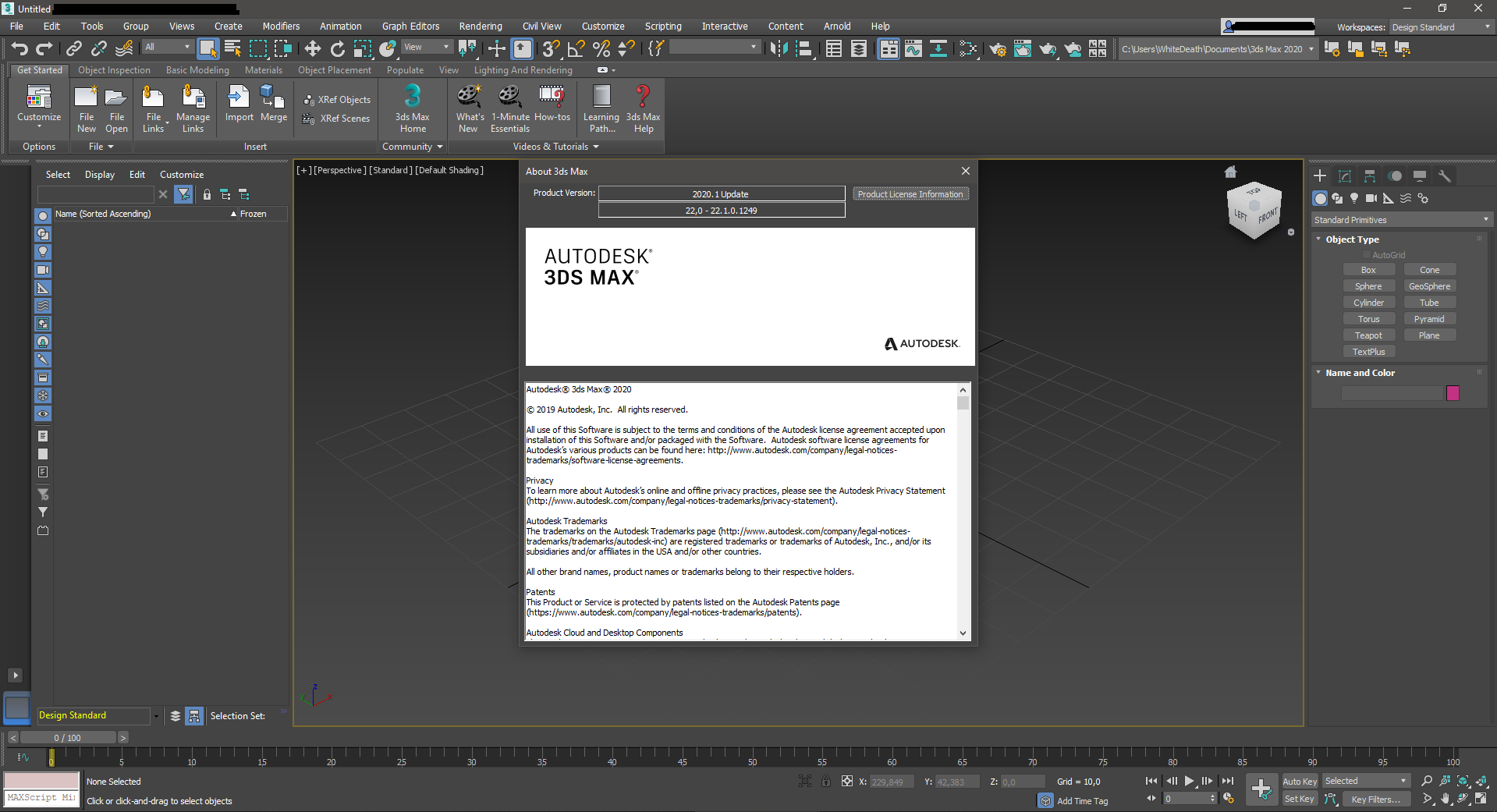
Task: Open the reference coordinate View dropdown
Action: pos(427,48)
